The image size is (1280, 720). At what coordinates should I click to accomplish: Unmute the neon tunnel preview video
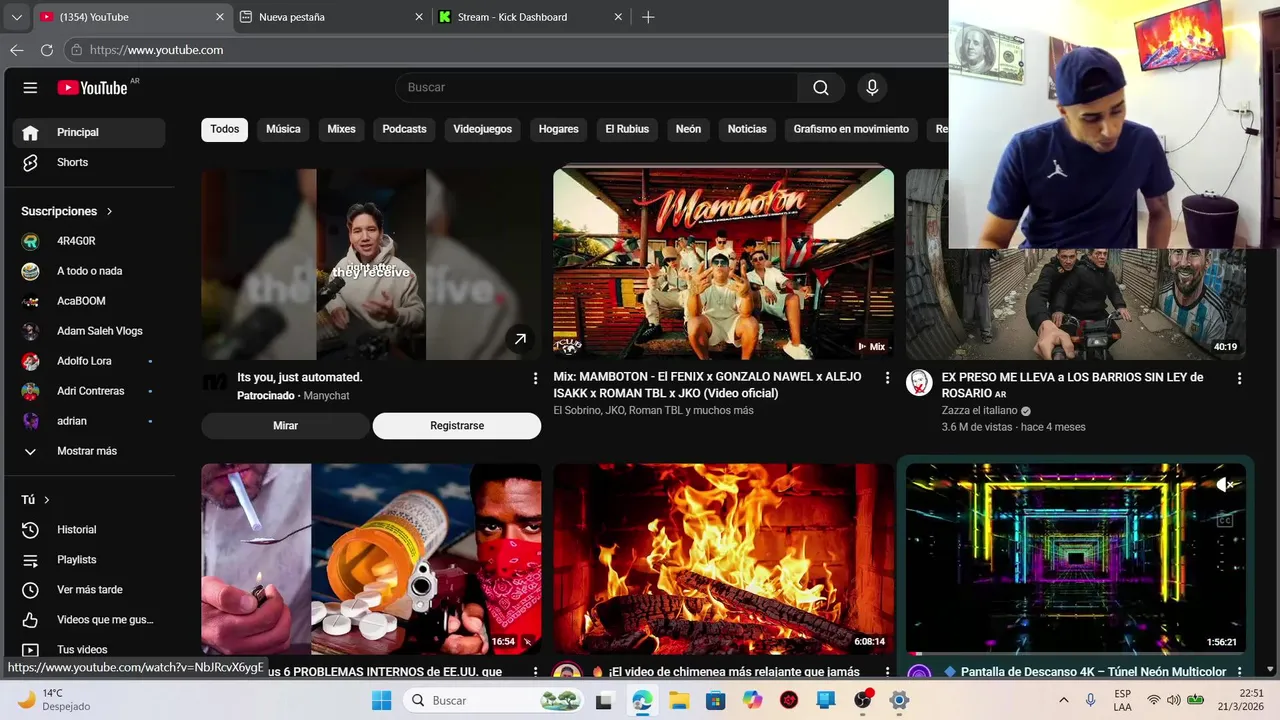(x=1225, y=485)
